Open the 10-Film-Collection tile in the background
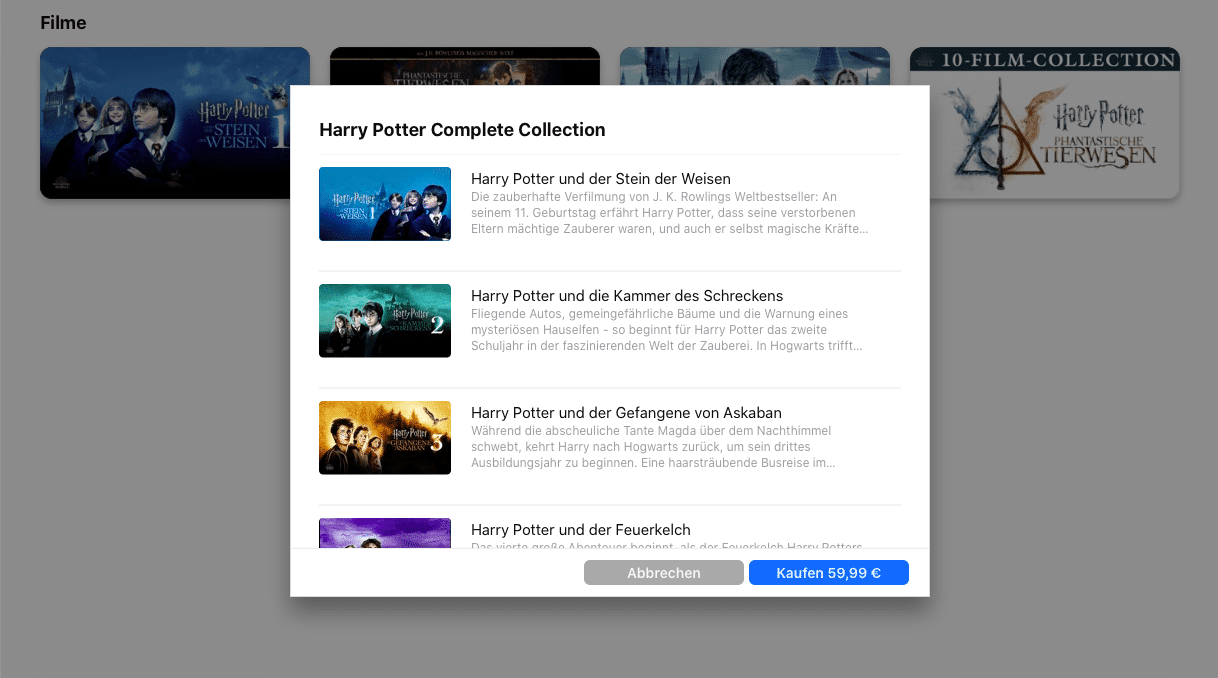 (x=1044, y=122)
